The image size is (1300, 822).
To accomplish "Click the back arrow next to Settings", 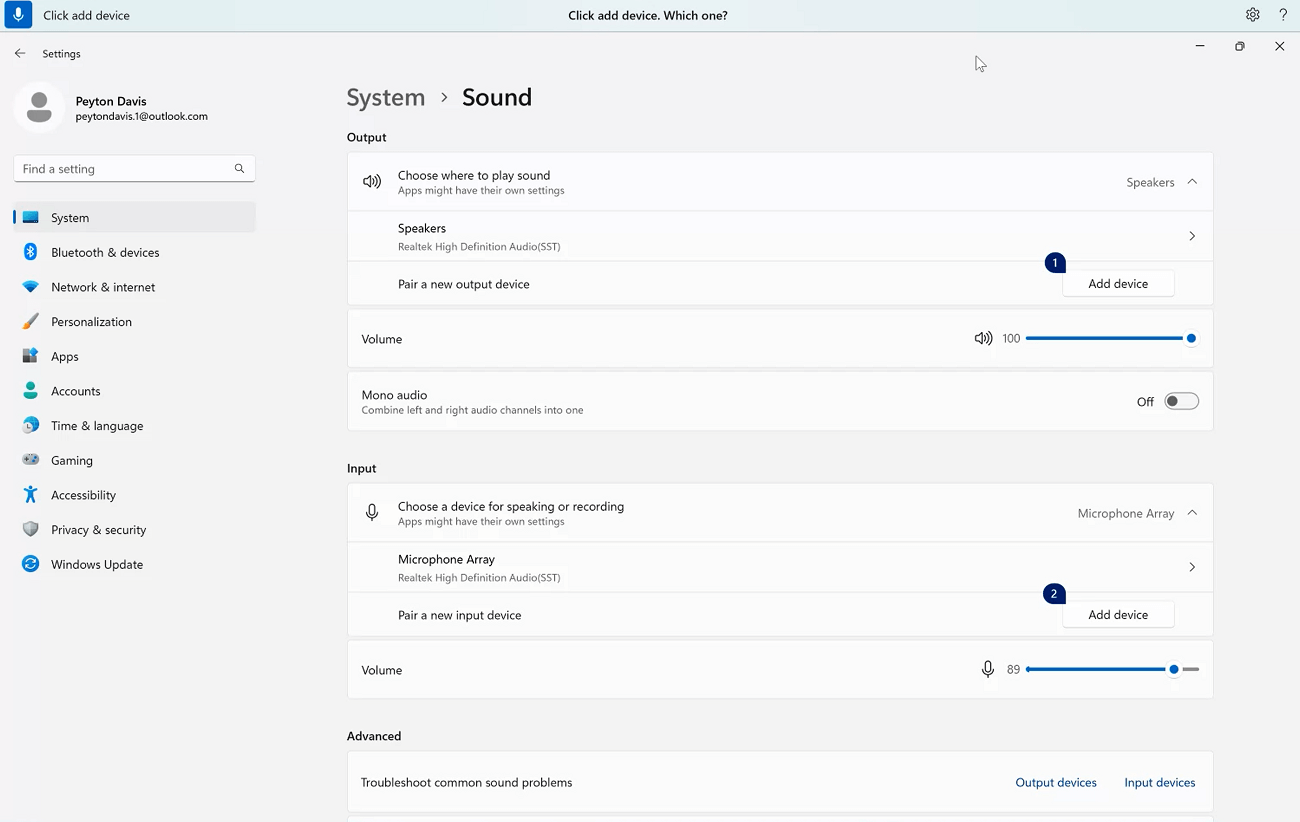I will (19, 53).
